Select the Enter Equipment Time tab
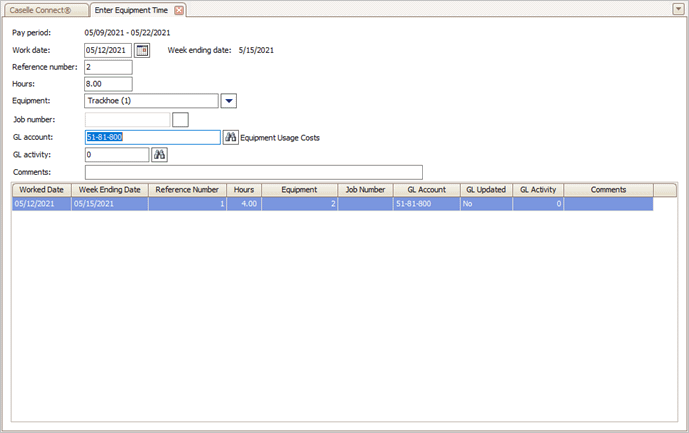 [132, 9]
